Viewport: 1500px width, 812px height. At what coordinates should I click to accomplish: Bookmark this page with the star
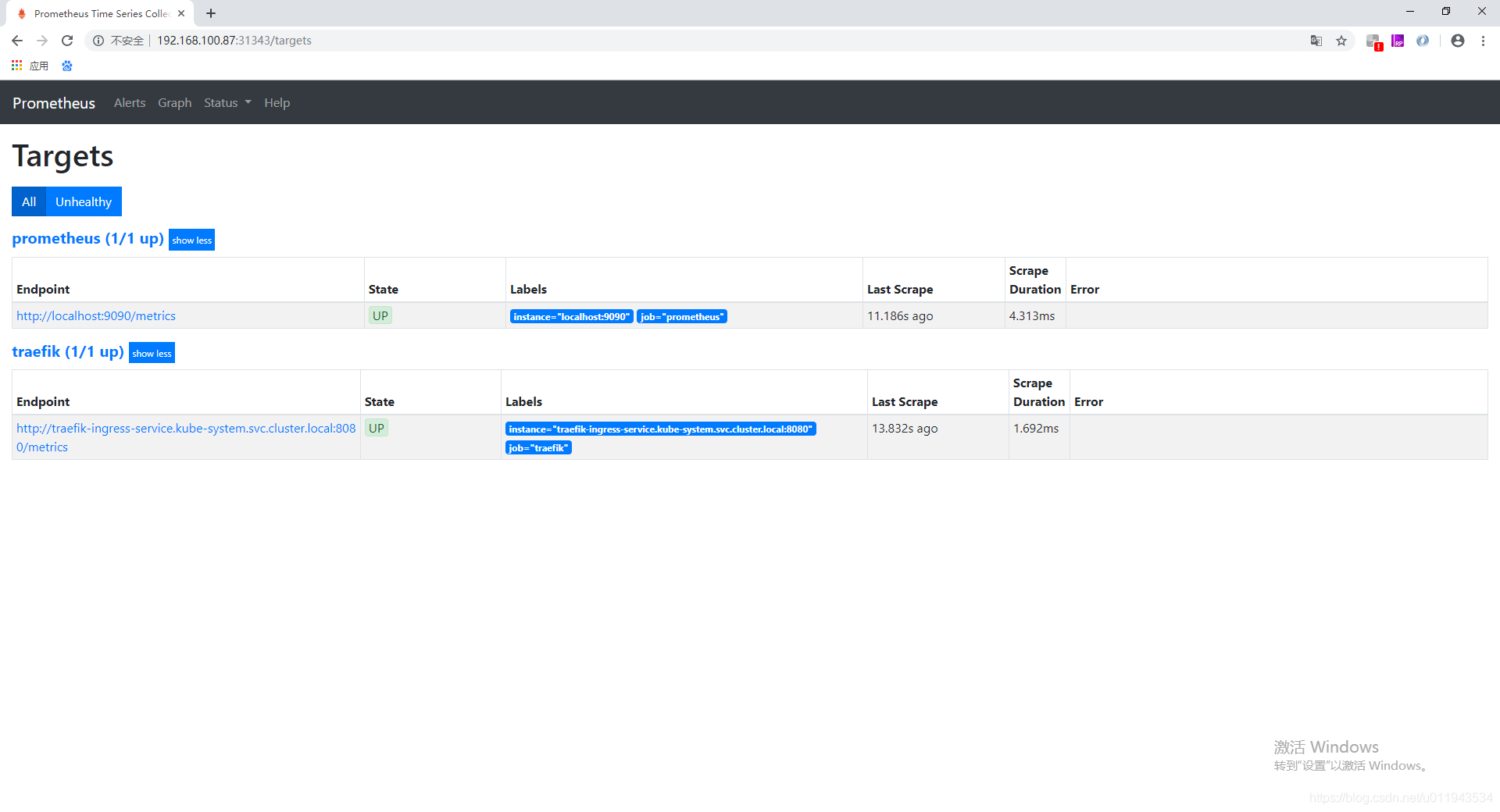[x=1341, y=41]
